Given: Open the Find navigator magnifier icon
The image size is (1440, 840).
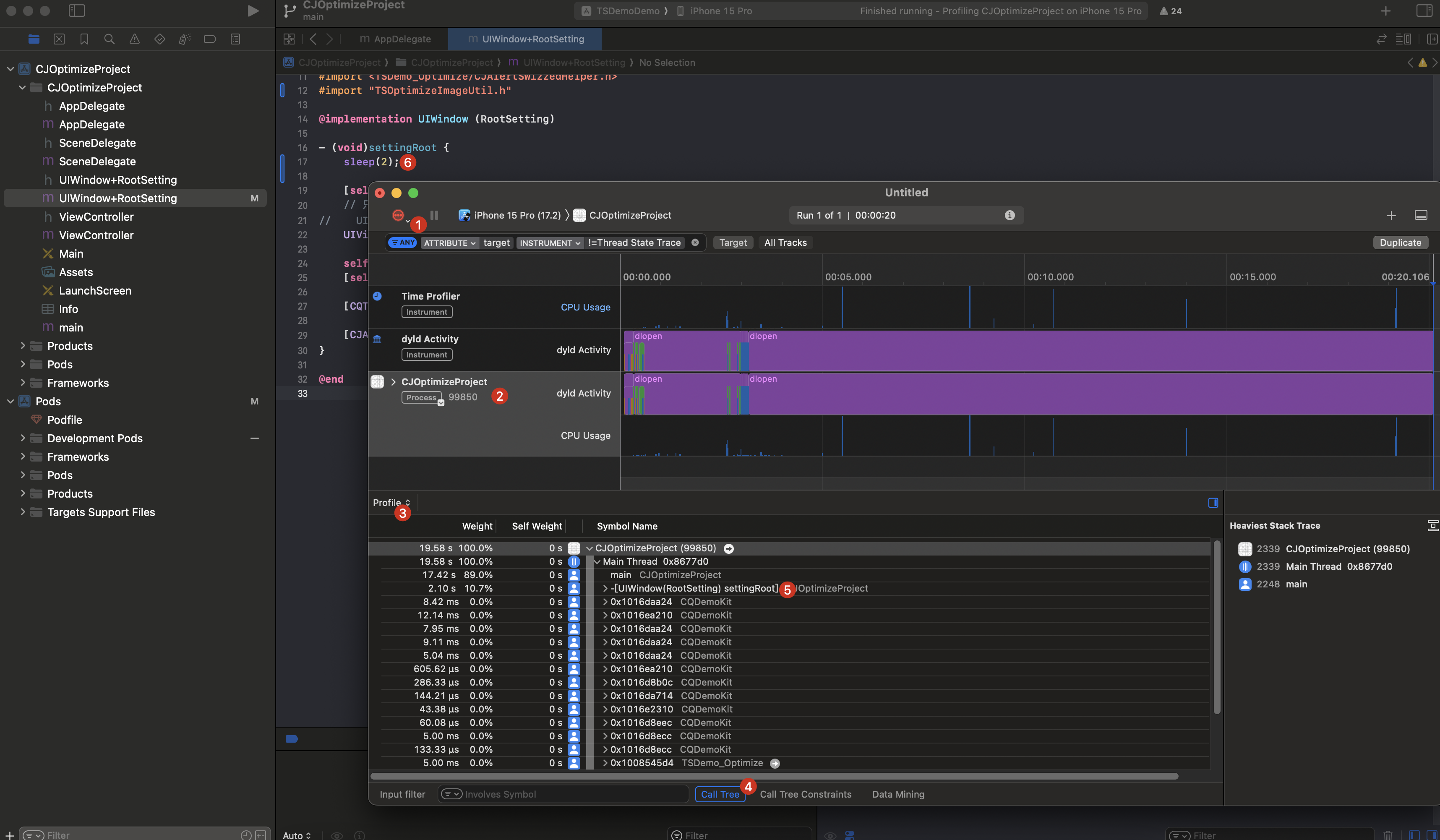Looking at the screenshot, I should pos(109,39).
